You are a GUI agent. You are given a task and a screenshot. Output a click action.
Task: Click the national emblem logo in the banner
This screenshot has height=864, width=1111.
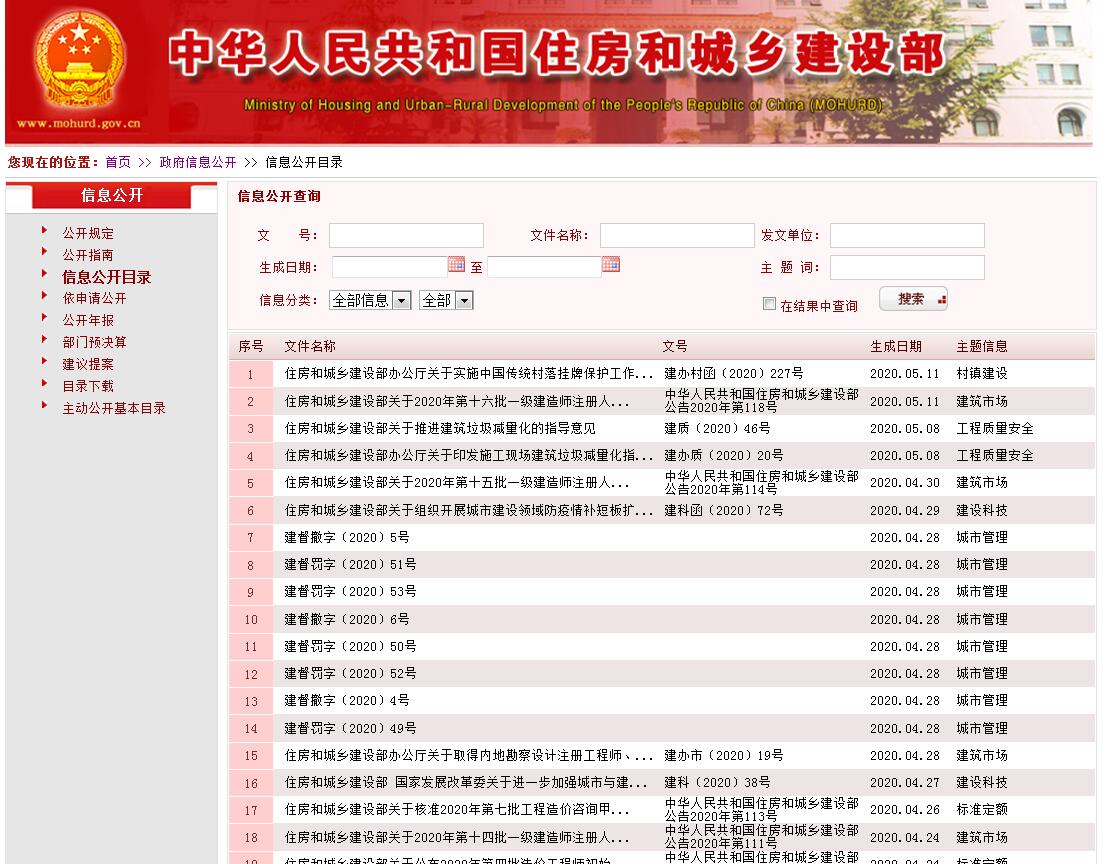click(79, 61)
